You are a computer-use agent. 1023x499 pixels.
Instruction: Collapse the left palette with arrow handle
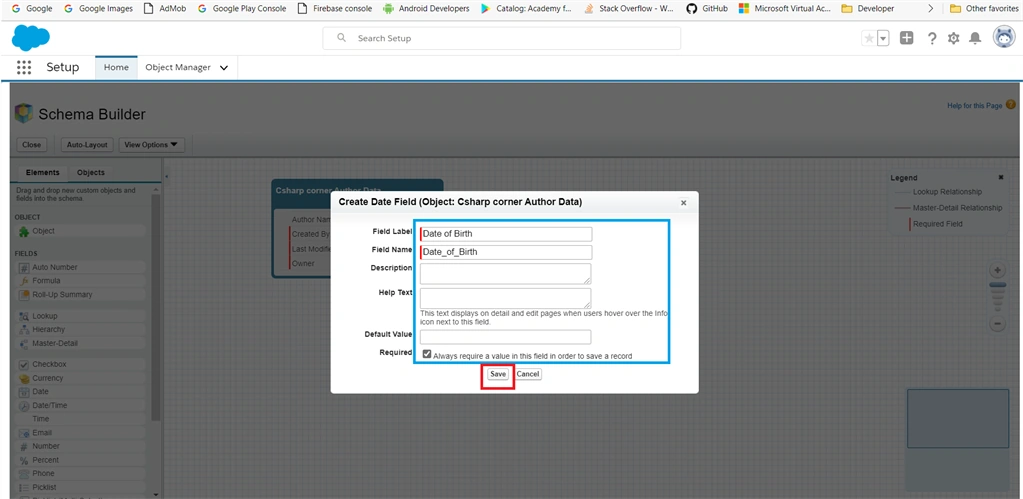click(166, 177)
